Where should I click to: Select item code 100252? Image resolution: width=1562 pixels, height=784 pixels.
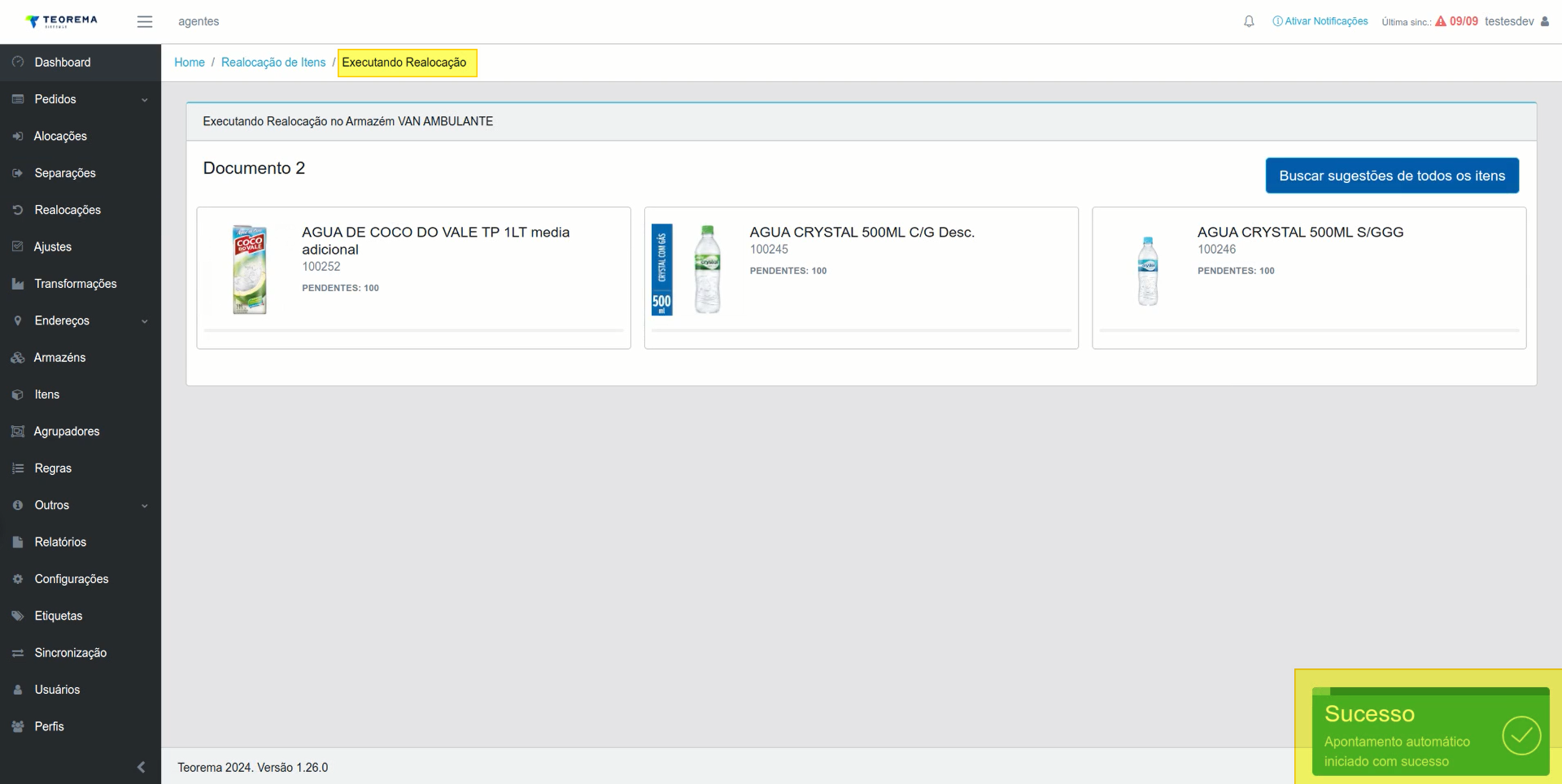[x=321, y=267]
